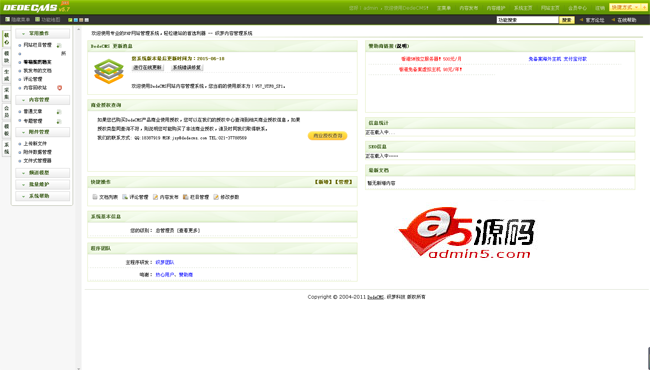Switch to the 生成 vertical tab
This screenshot has width=650, height=370.
tap(6, 75)
